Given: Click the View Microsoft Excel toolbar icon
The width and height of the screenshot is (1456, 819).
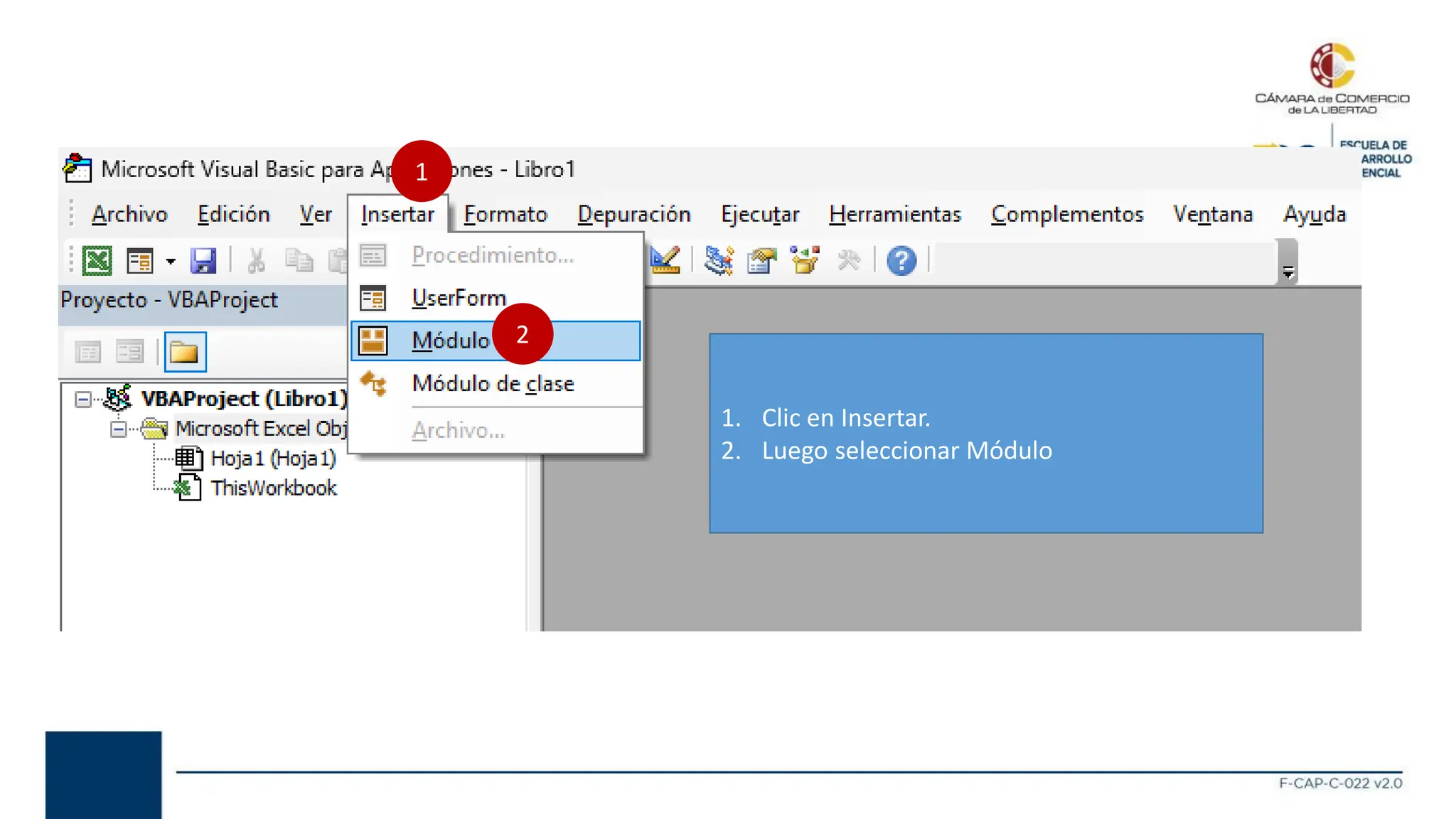Looking at the screenshot, I should [97, 261].
